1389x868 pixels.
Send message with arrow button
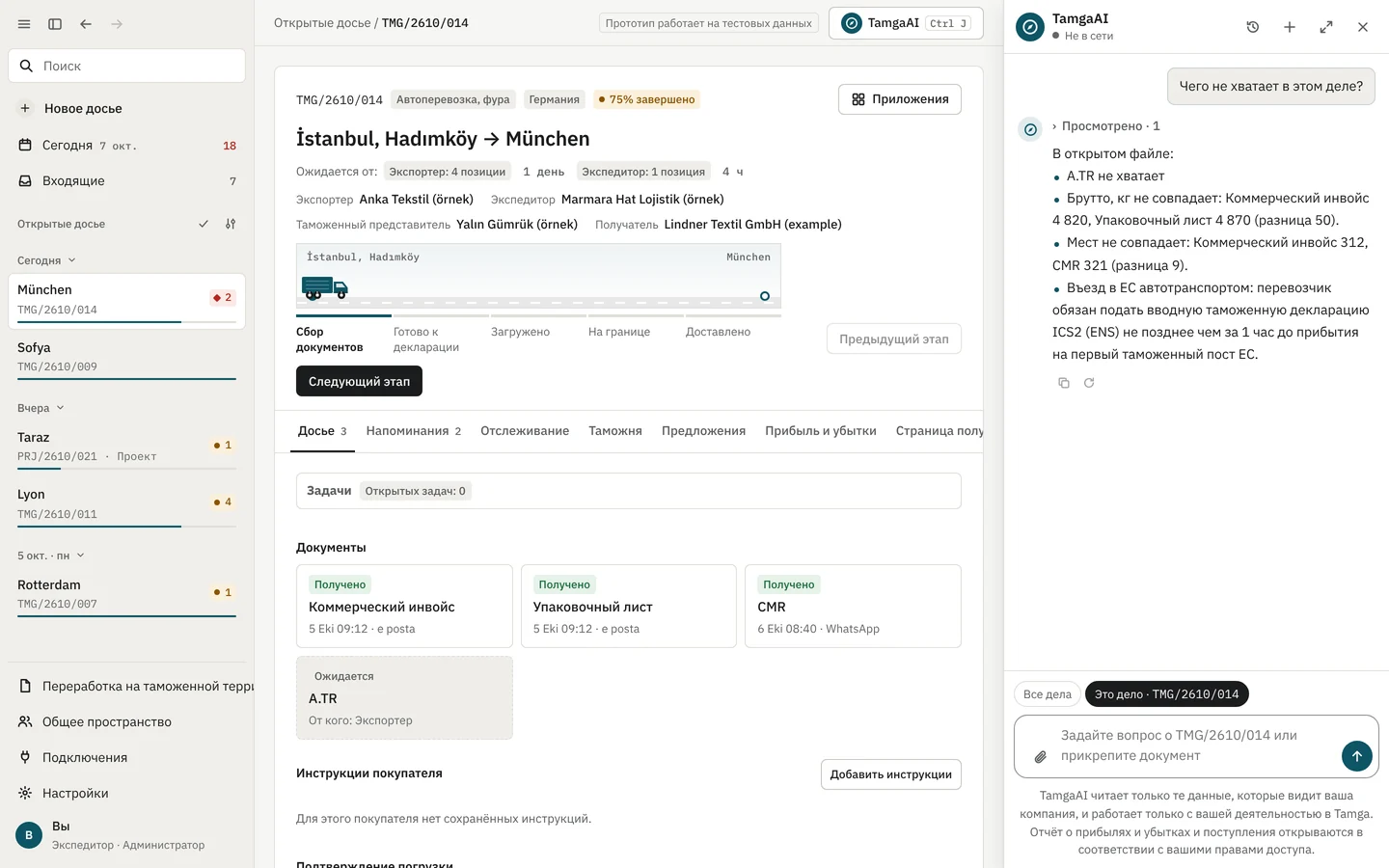[x=1356, y=756]
